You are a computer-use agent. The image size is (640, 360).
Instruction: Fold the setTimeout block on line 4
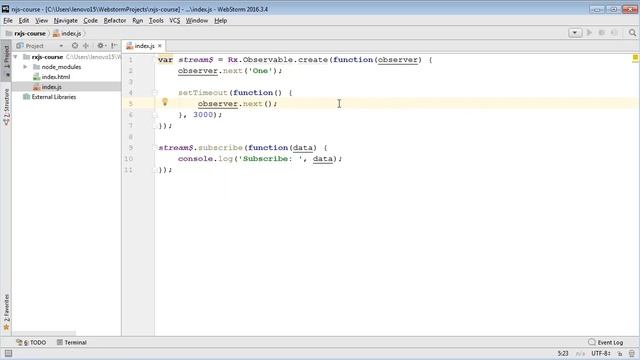[x=156, y=93]
